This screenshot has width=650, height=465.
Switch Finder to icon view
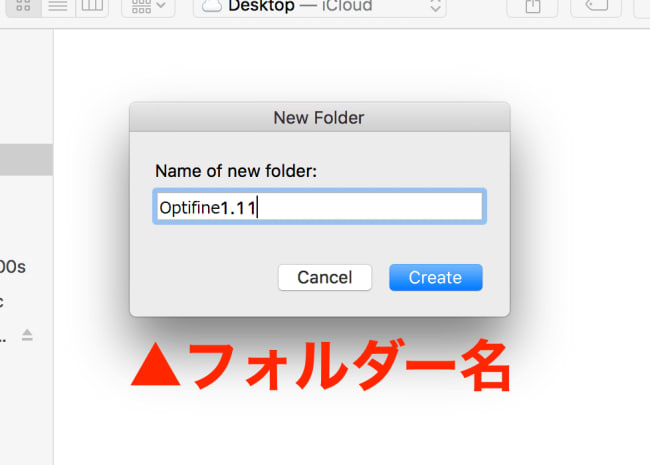pos(23,7)
